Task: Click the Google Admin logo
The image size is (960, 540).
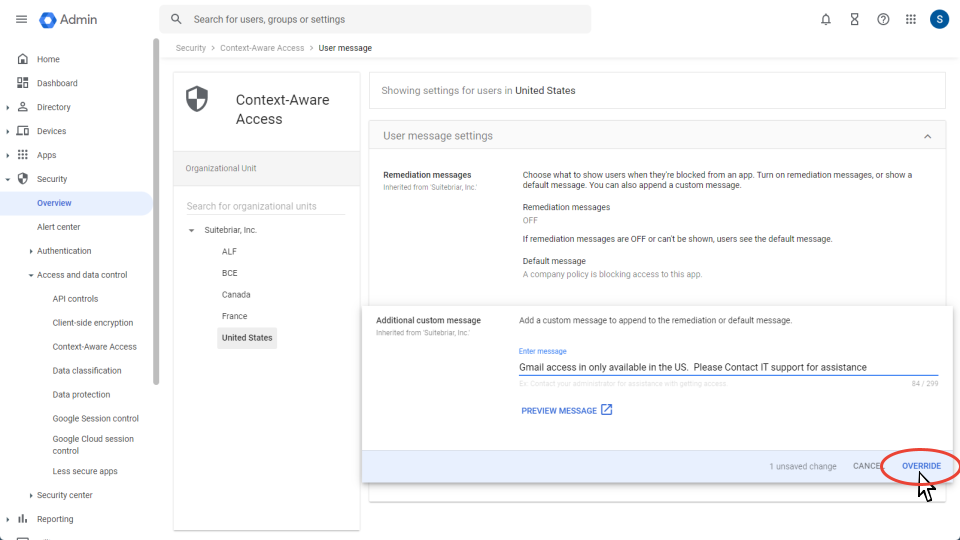Action: (70, 20)
